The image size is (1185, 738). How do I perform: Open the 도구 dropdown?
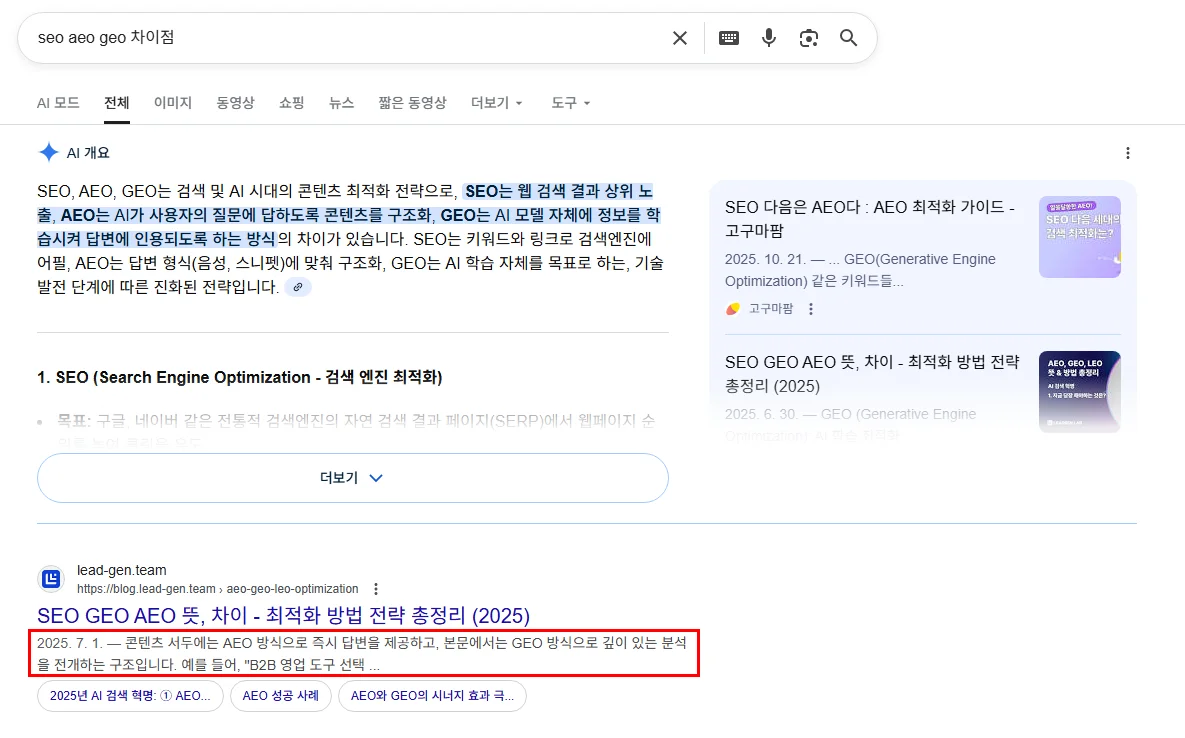click(569, 102)
